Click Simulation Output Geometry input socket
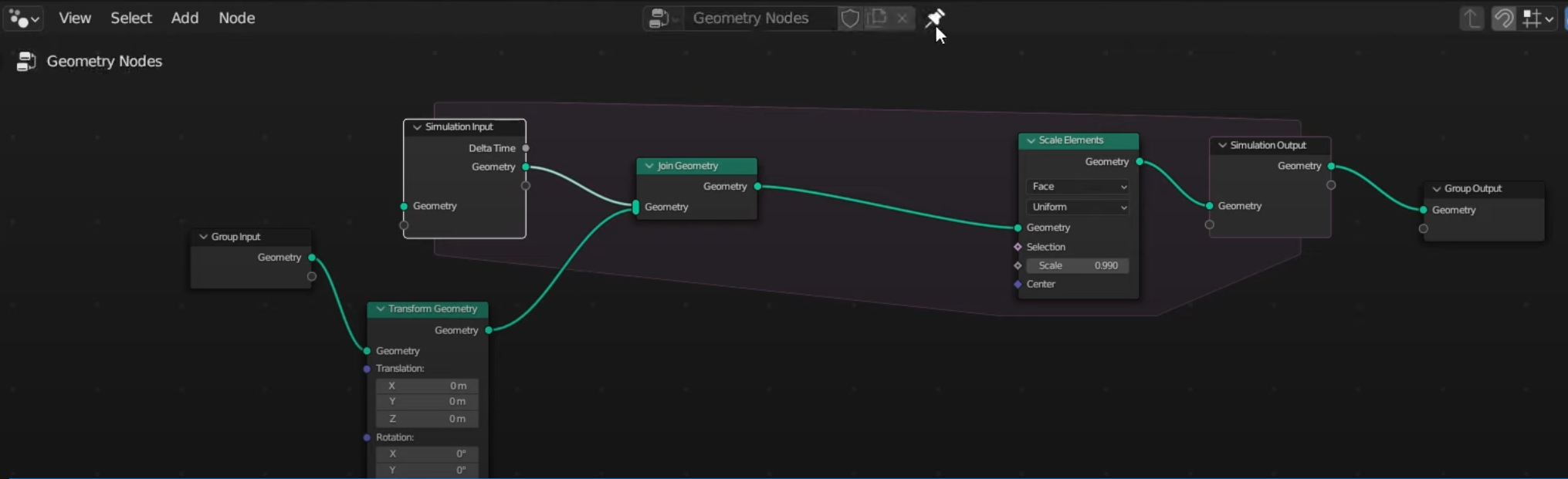The image size is (1568, 479). (x=1209, y=206)
